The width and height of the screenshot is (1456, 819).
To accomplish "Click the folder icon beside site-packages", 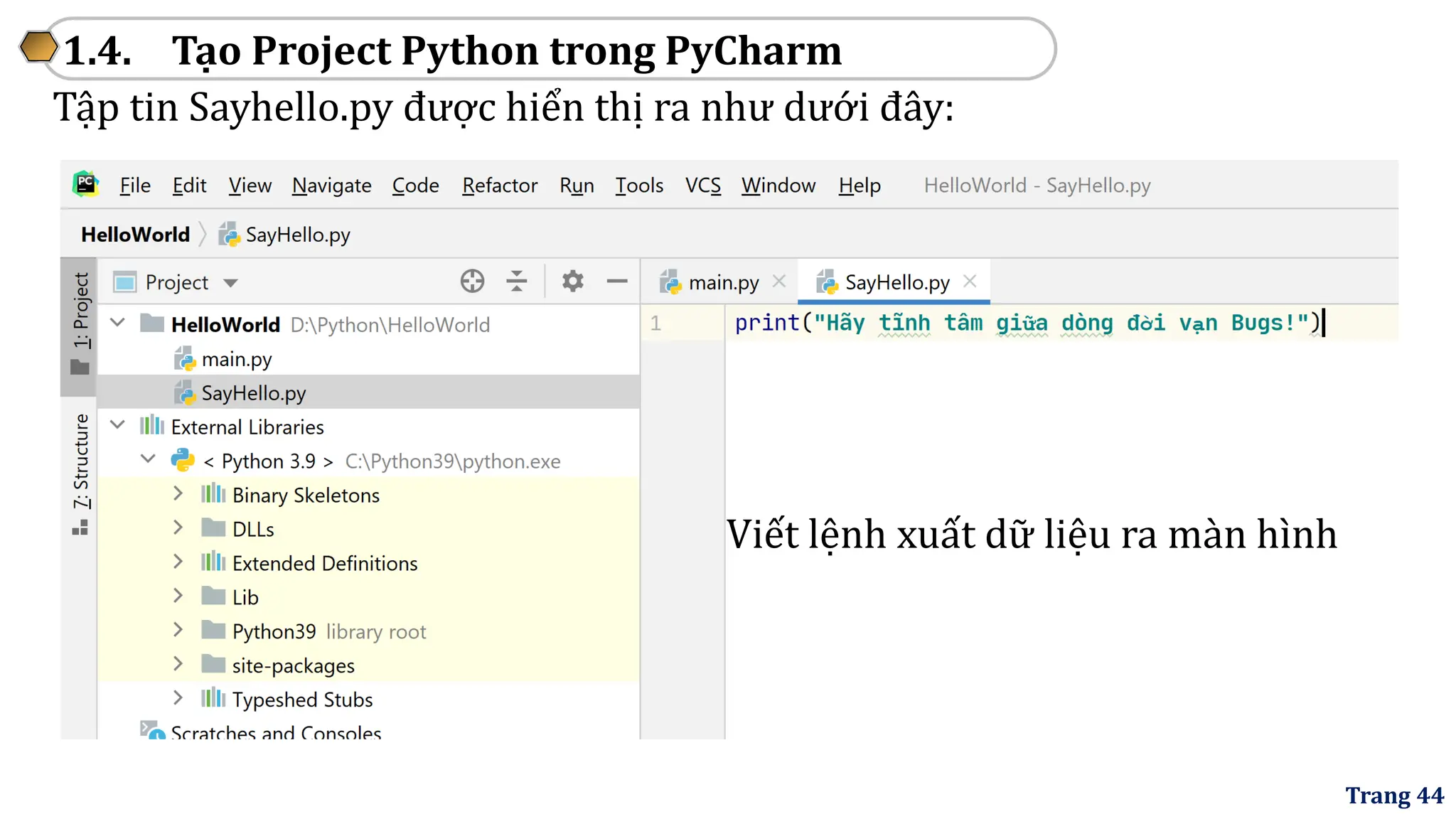I will 213,664.
